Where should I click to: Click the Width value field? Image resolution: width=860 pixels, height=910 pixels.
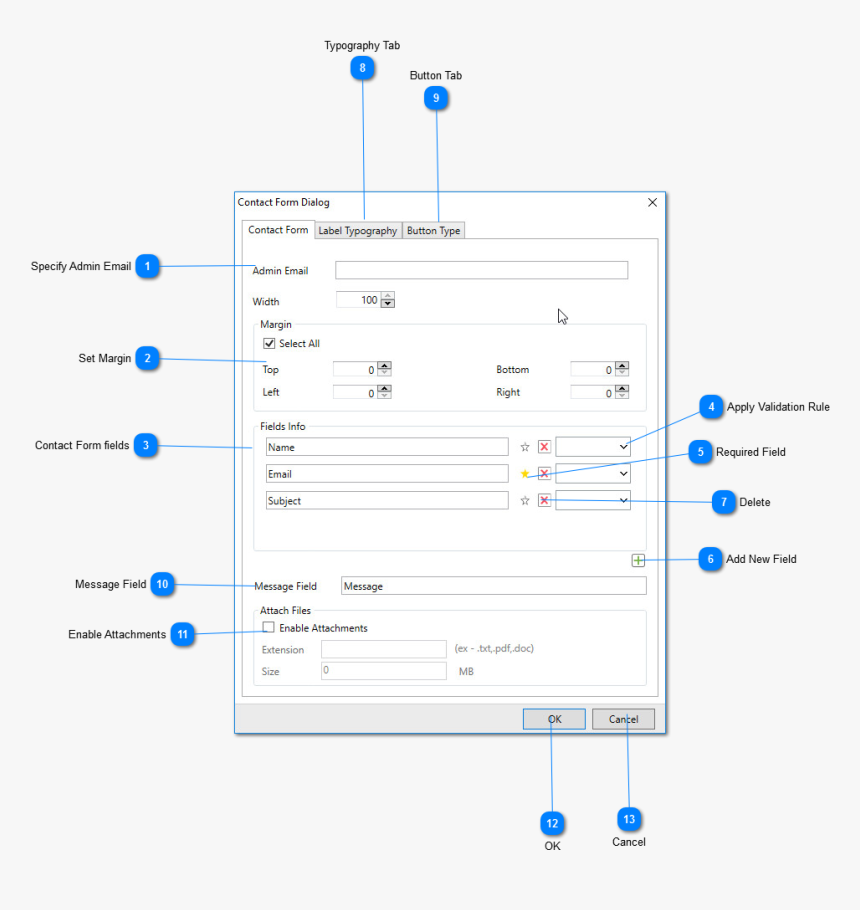[x=358, y=300]
